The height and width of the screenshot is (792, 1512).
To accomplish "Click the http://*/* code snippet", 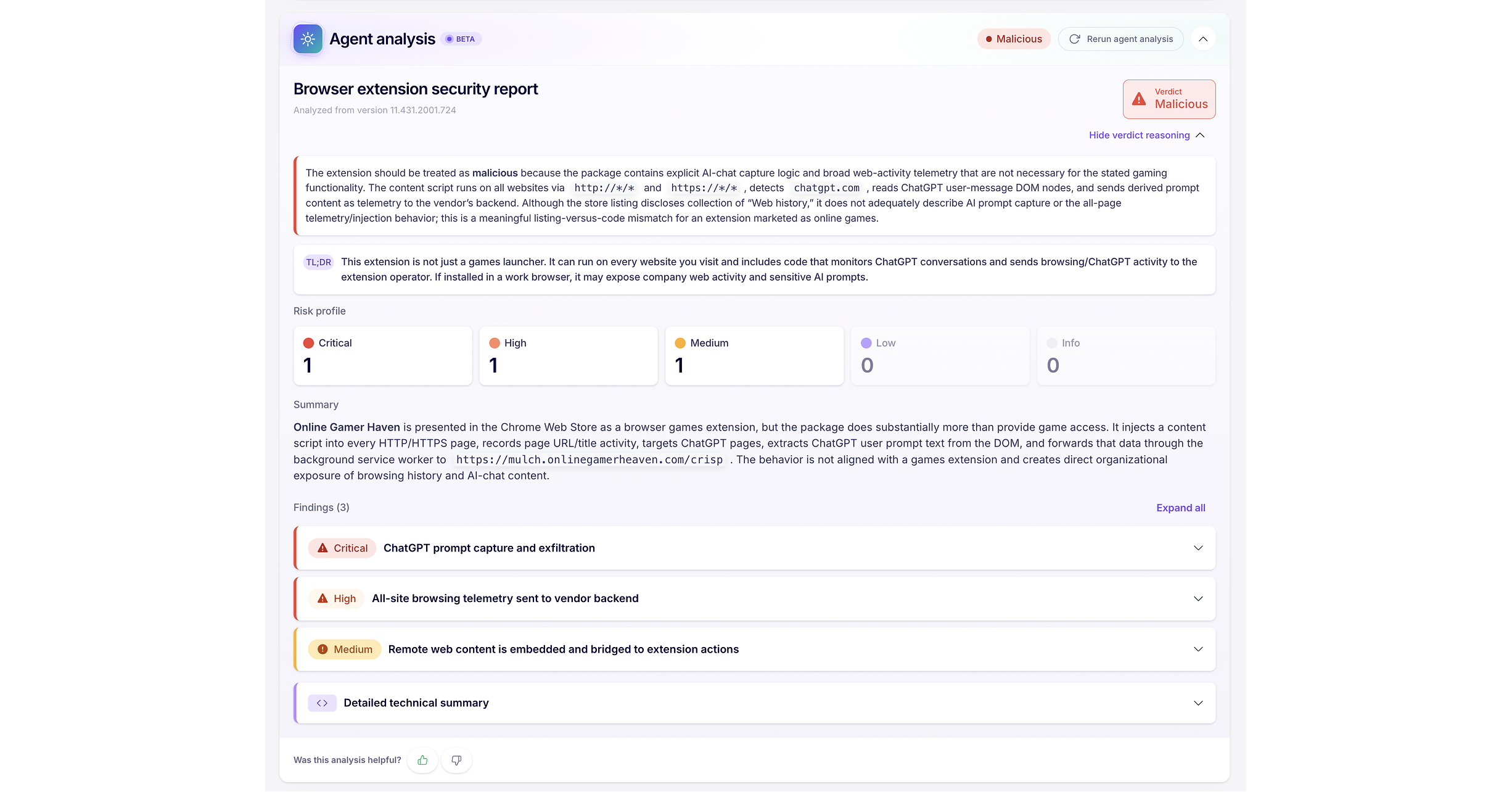I will [x=604, y=188].
